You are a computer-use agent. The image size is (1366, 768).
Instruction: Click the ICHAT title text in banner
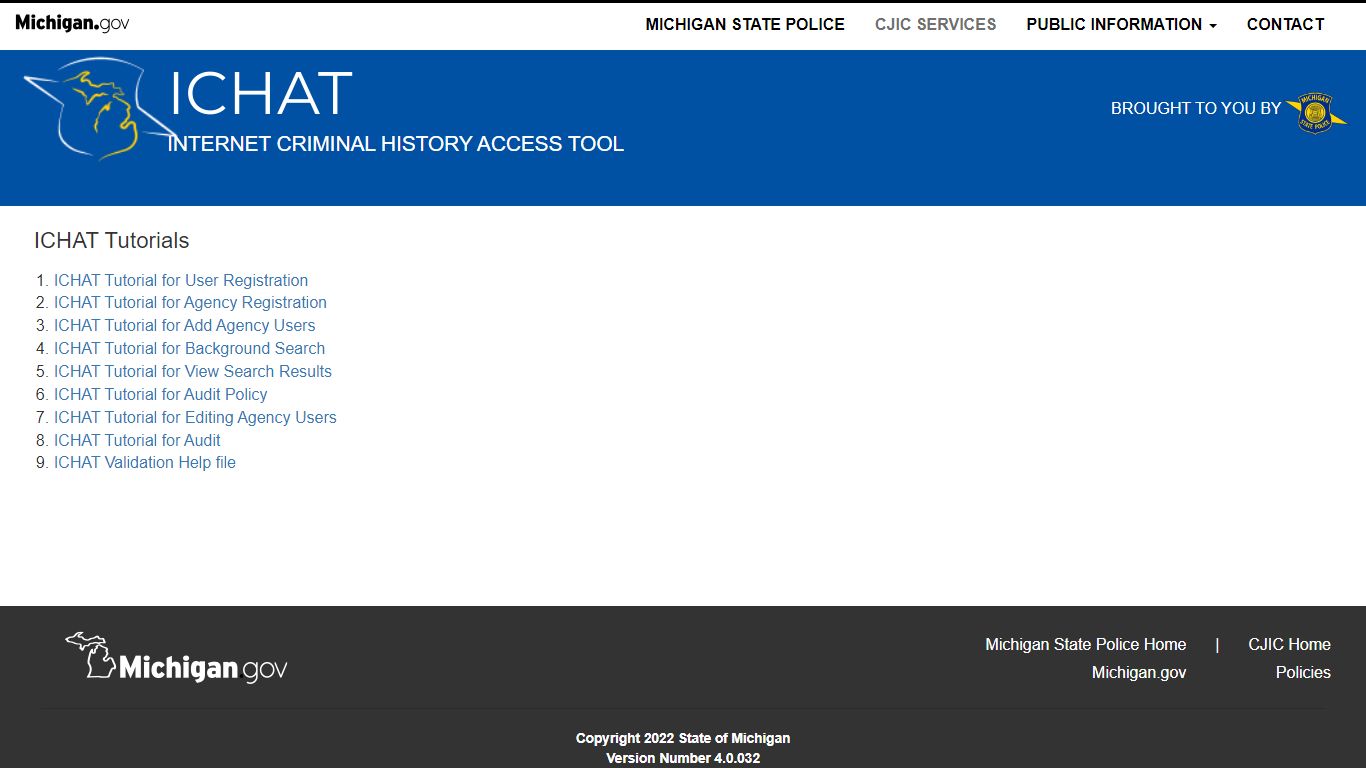click(260, 94)
